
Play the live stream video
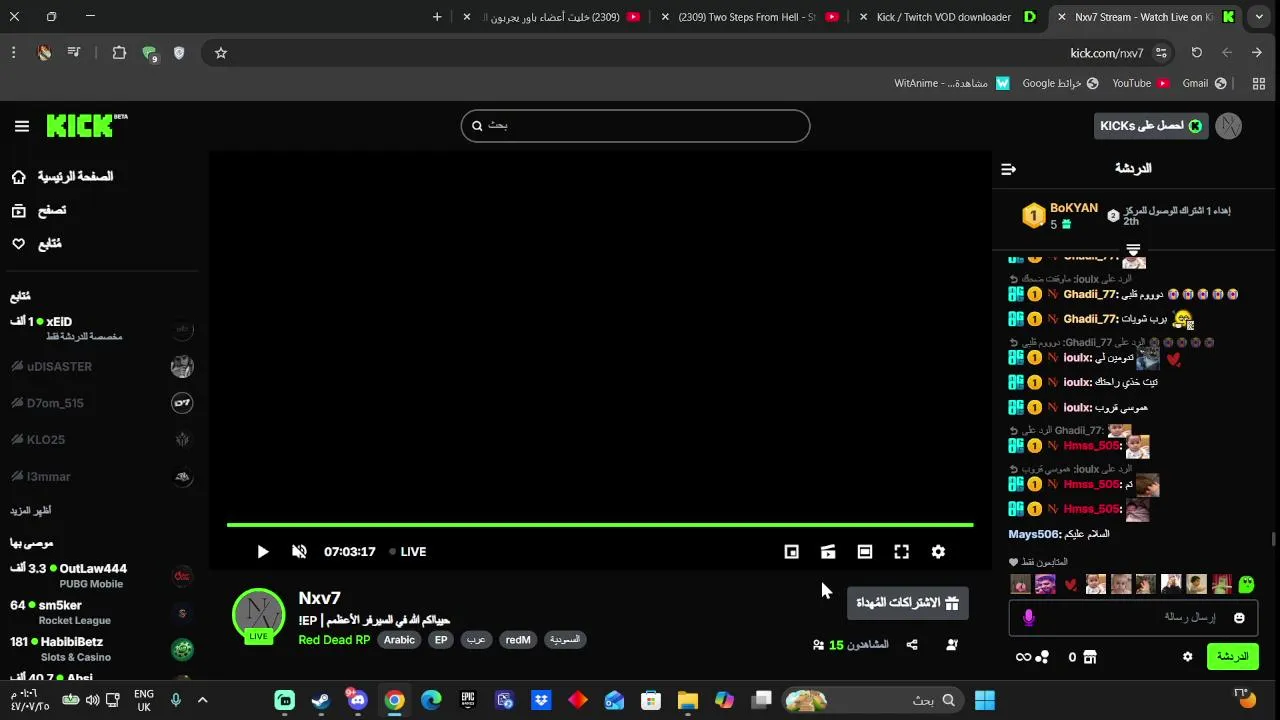262,552
